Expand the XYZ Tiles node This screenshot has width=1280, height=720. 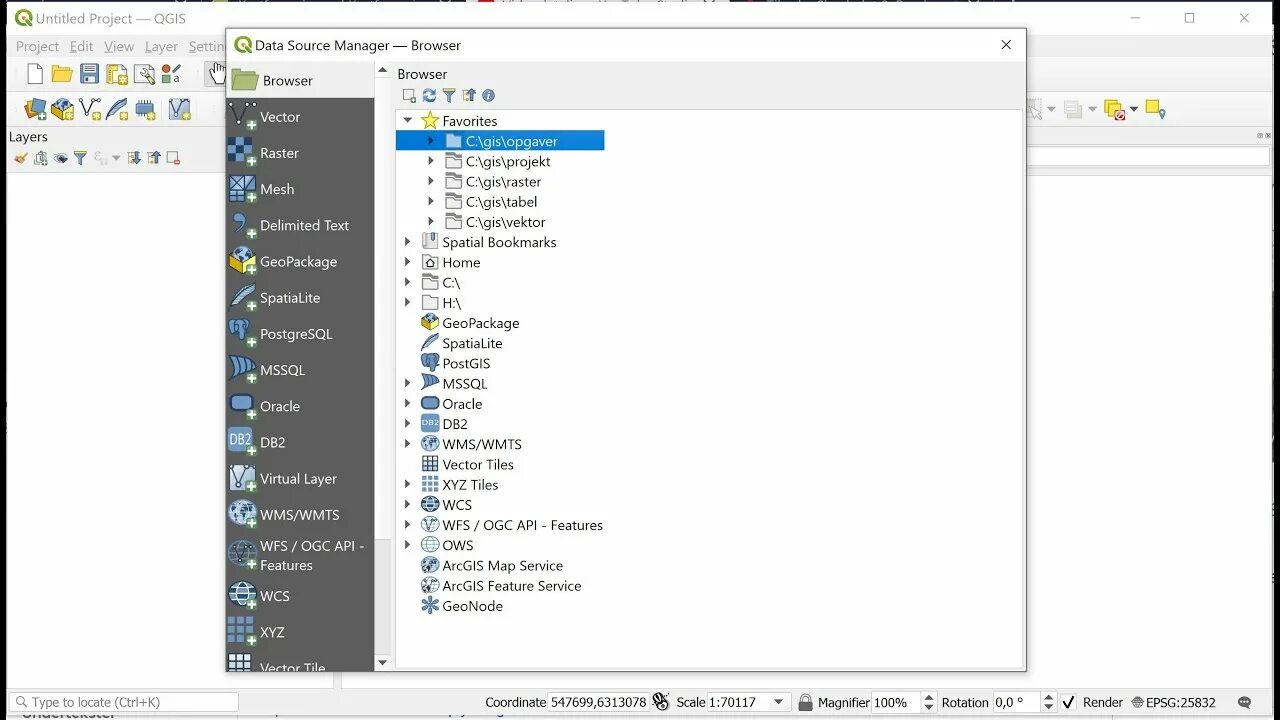point(408,484)
